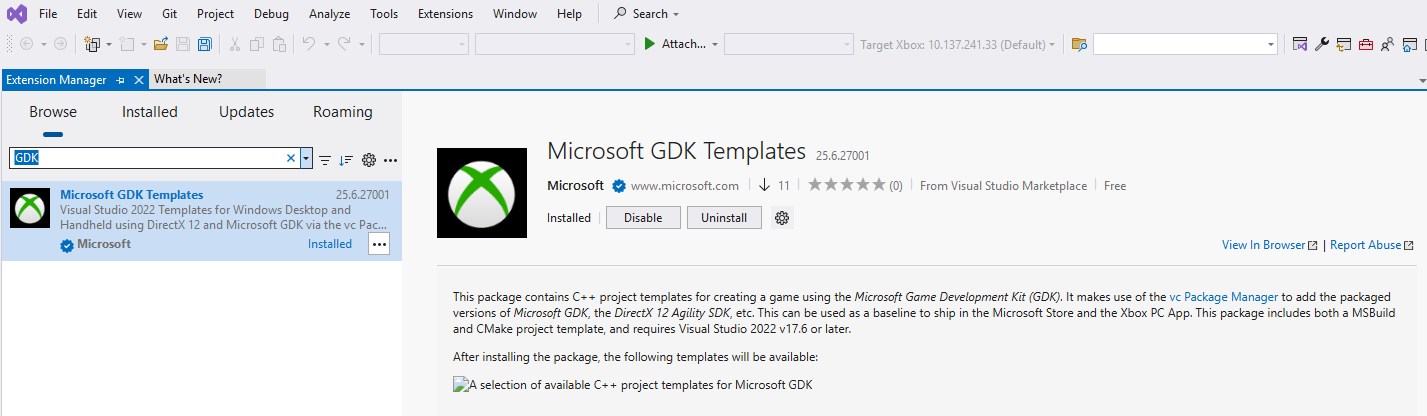
Task: Click the navigate forward arrow icon
Action: (x=60, y=44)
